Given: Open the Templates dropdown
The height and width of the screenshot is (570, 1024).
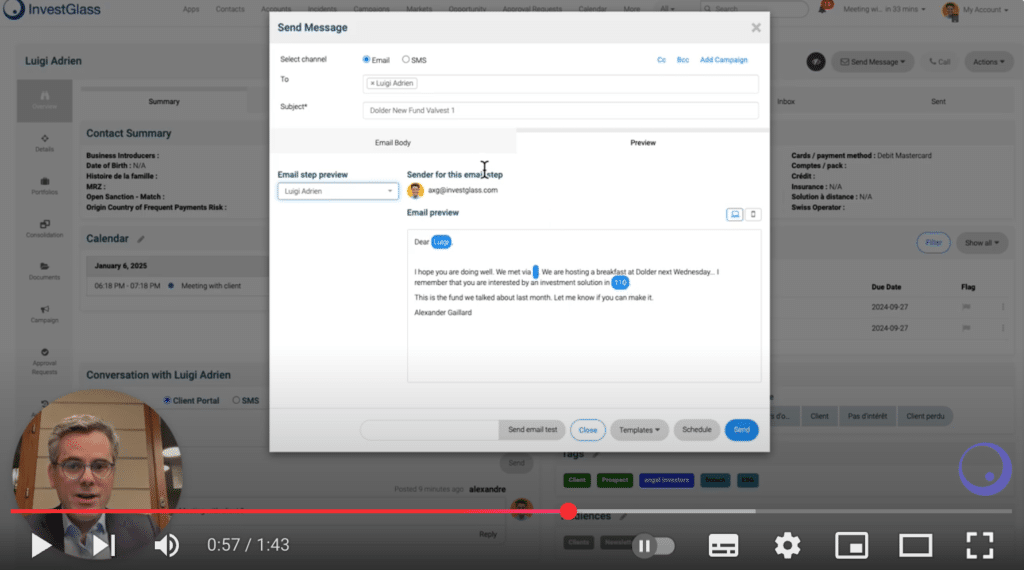Looking at the screenshot, I should 639,430.
